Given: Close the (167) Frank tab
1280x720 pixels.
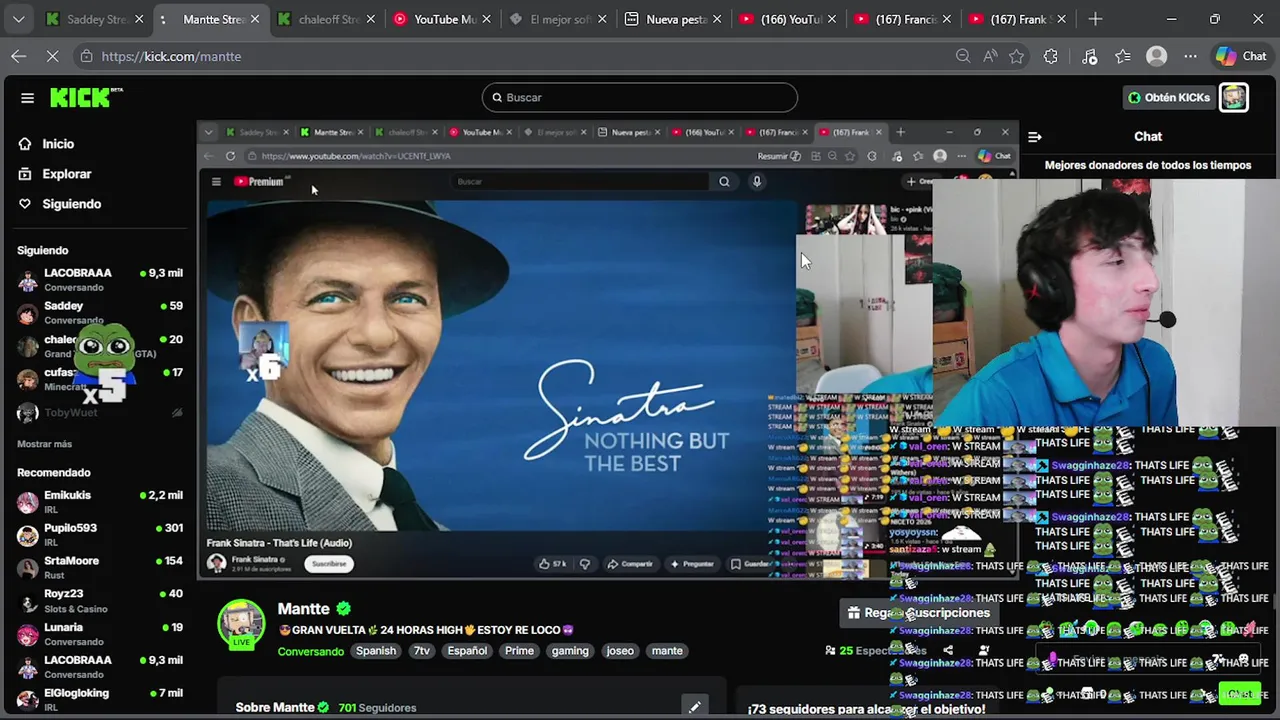Looking at the screenshot, I should (1062, 19).
